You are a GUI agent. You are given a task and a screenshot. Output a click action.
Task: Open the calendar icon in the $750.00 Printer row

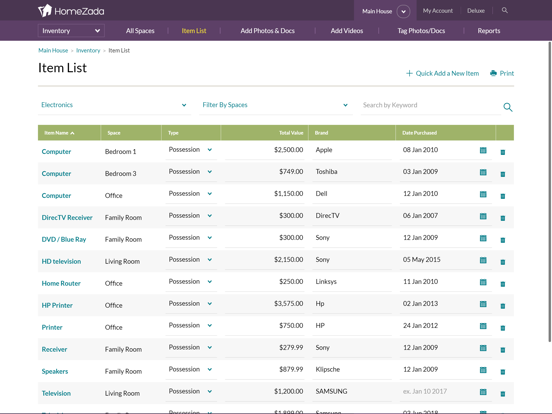(x=483, y=326)
